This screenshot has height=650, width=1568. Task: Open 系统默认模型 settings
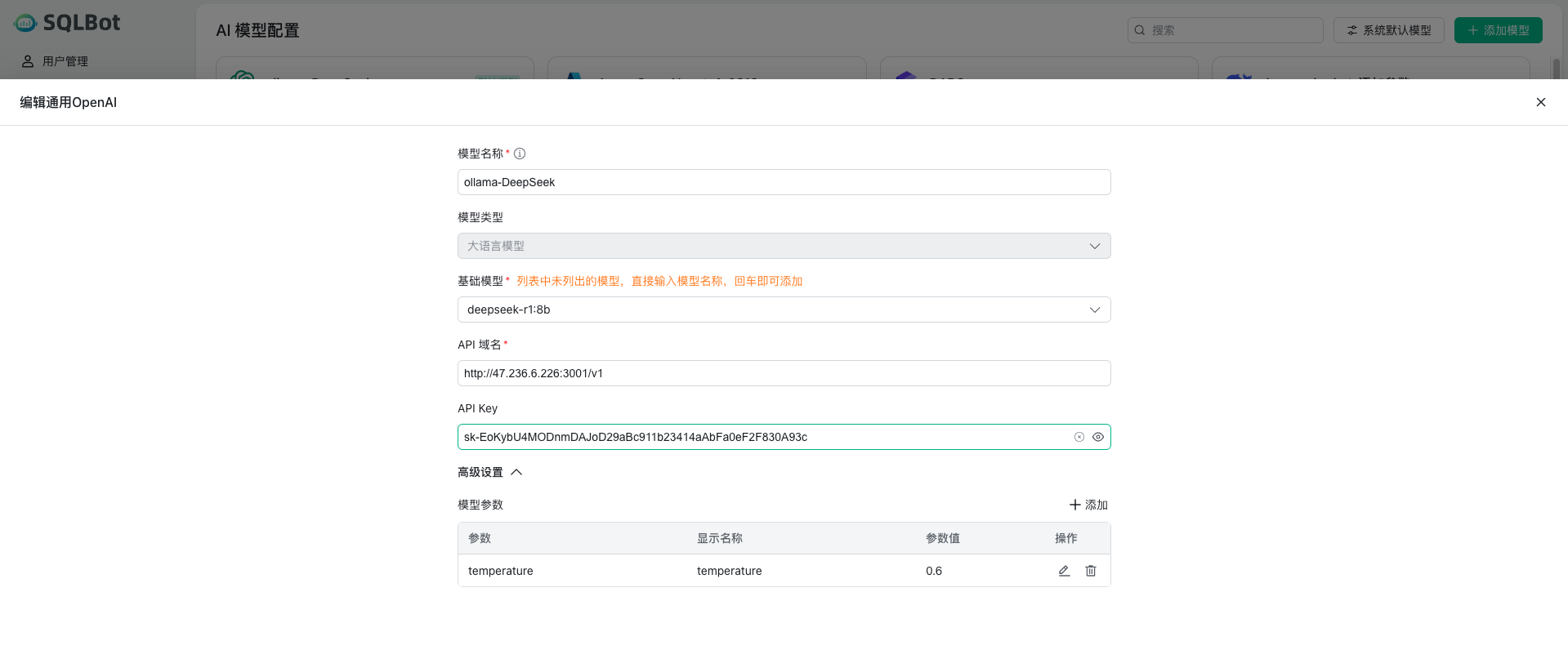[x=1388, y=30]
